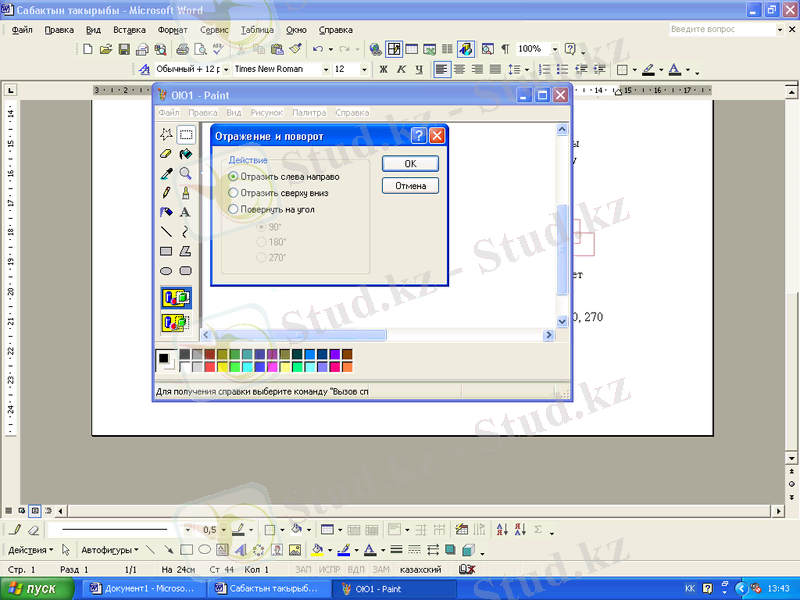This screenshot has height=600, width=800.
Task: Open the Таблица menu in Word
Action: click(257, 30)
